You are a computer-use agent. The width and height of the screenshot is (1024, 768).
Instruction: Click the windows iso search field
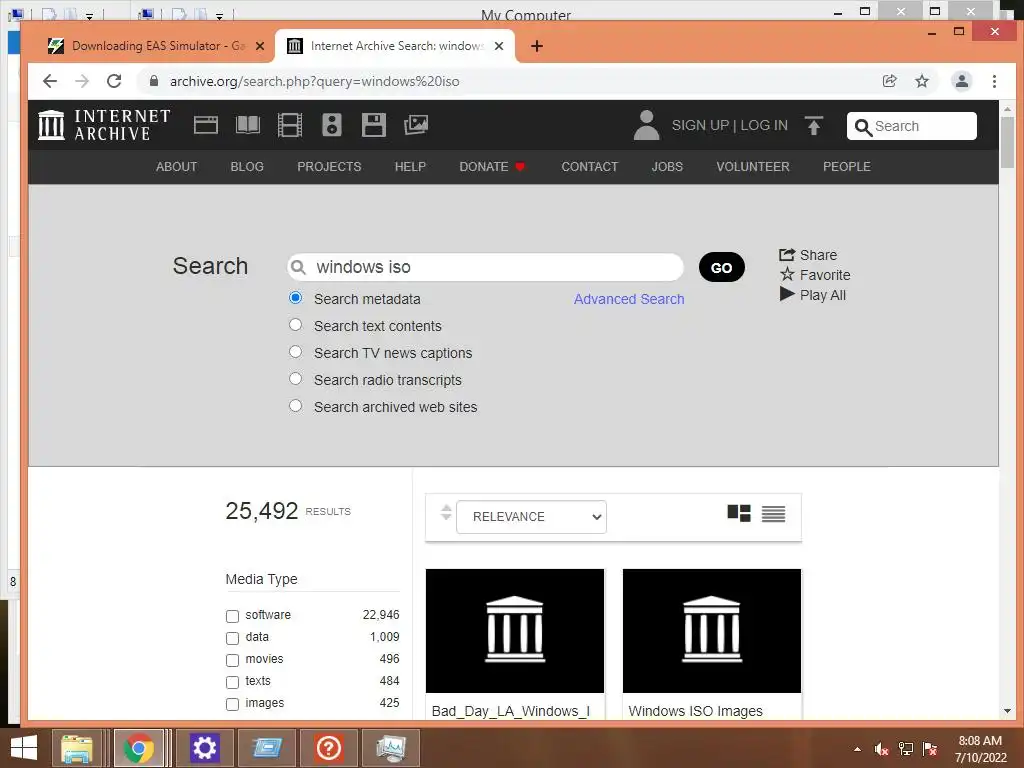click(x=485, y=267)
